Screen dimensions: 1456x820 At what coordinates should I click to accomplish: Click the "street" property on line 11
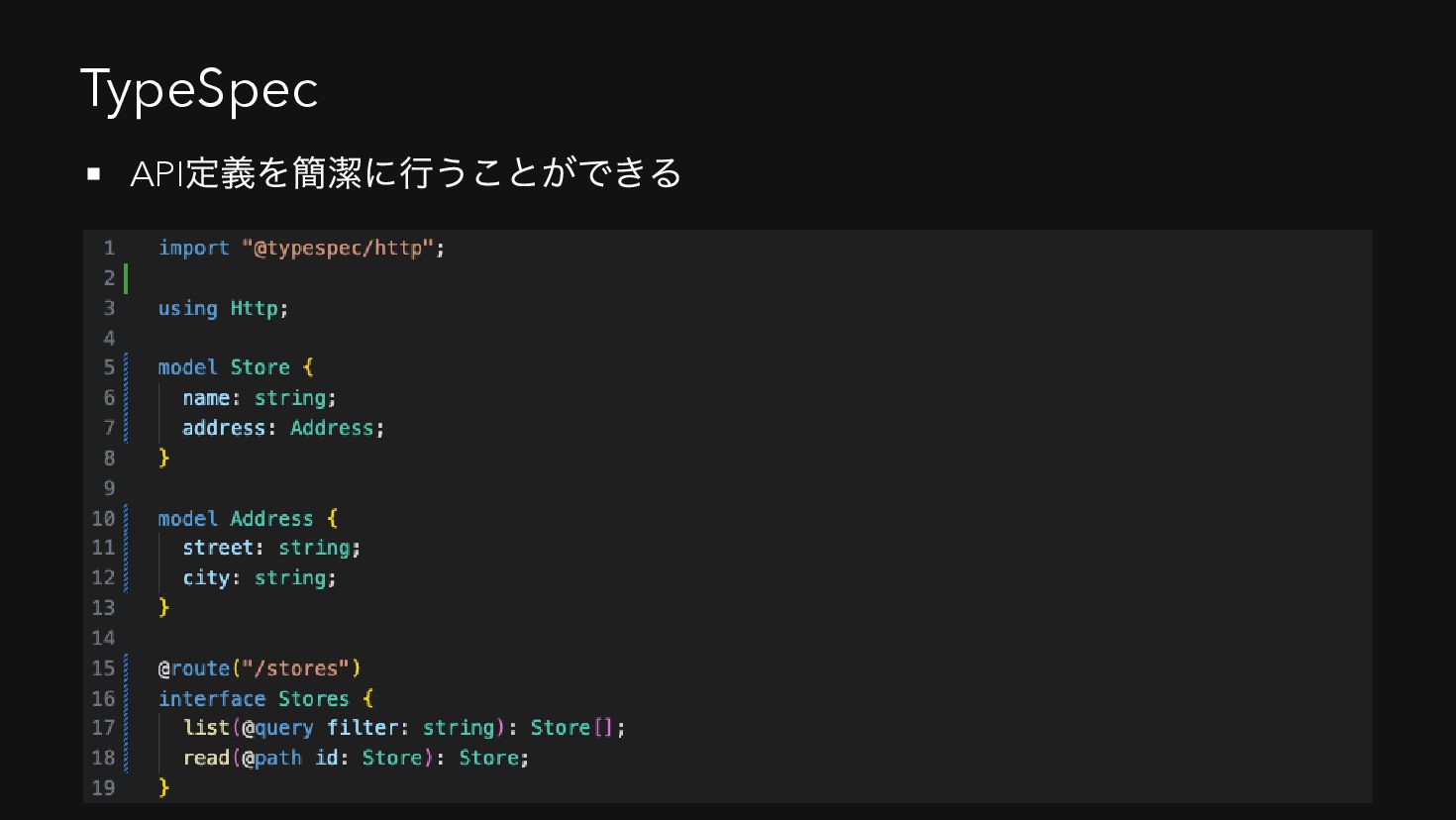point(218,548)
